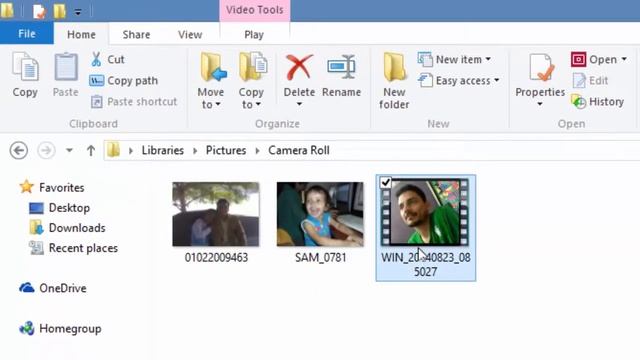Go back using the Back arrow
Screen dimensions: 640x360
tap(19, 151)
